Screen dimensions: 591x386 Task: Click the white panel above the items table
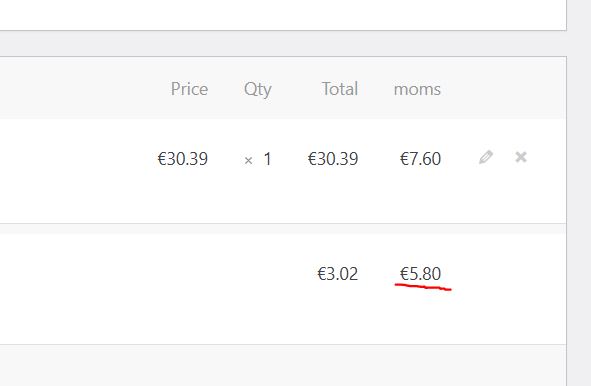pyautogui.click(x=283, y=14)
